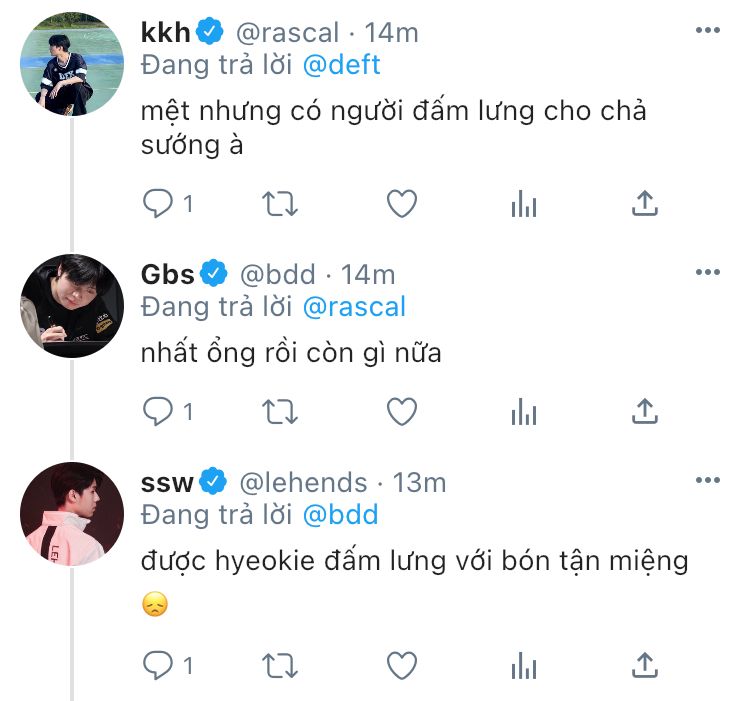Retweet the tweet from @bdd
Viewport: 750px width, 701px height.
pos(279,411)
